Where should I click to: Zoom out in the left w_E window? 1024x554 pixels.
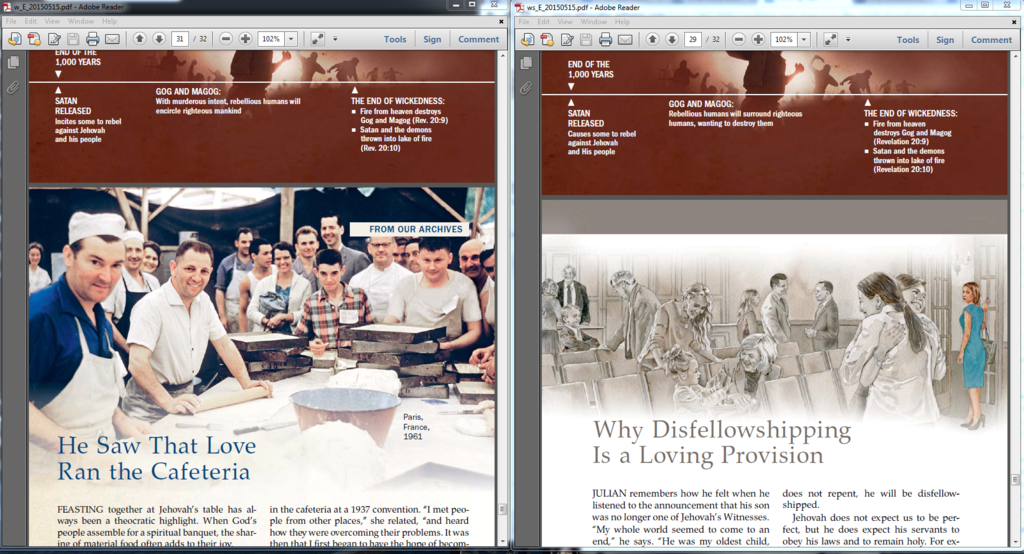(225, 39)
